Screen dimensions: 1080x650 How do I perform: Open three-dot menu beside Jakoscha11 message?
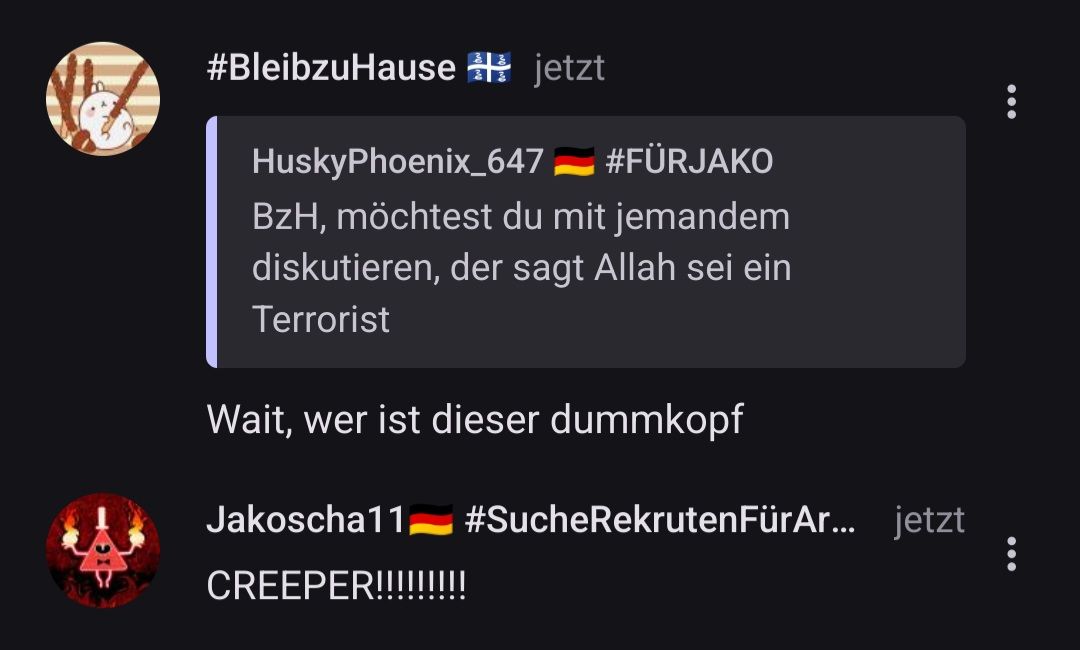click(1011, 554)
